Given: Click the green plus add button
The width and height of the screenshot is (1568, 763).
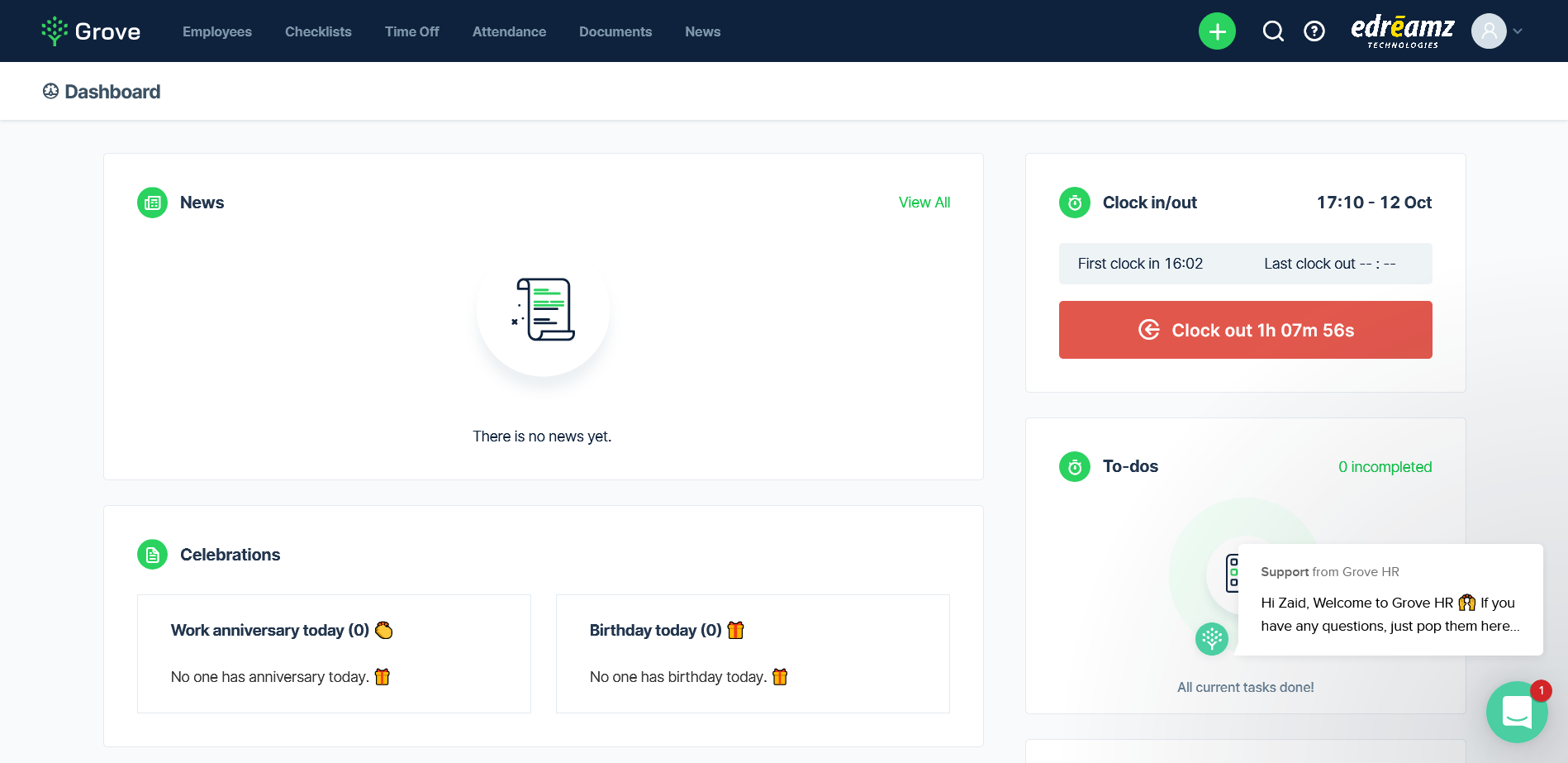Looking at the screenshot, I should click(x=1216, y=31).
